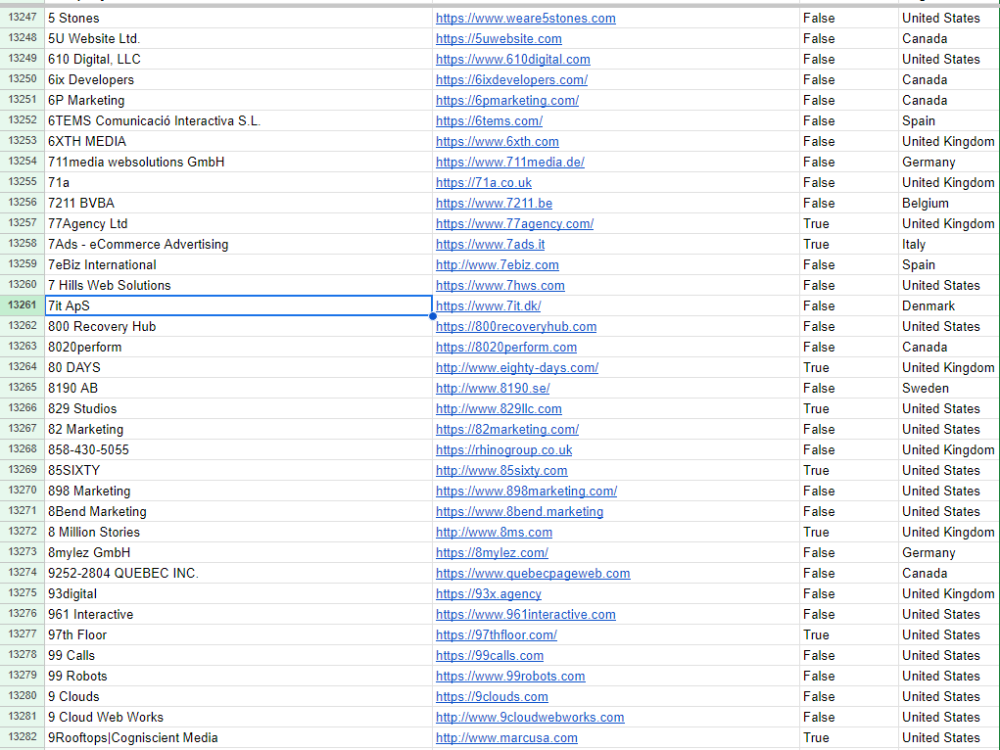Select the 'Denmark' cell

pyautogui.click(x=949, y=306)
